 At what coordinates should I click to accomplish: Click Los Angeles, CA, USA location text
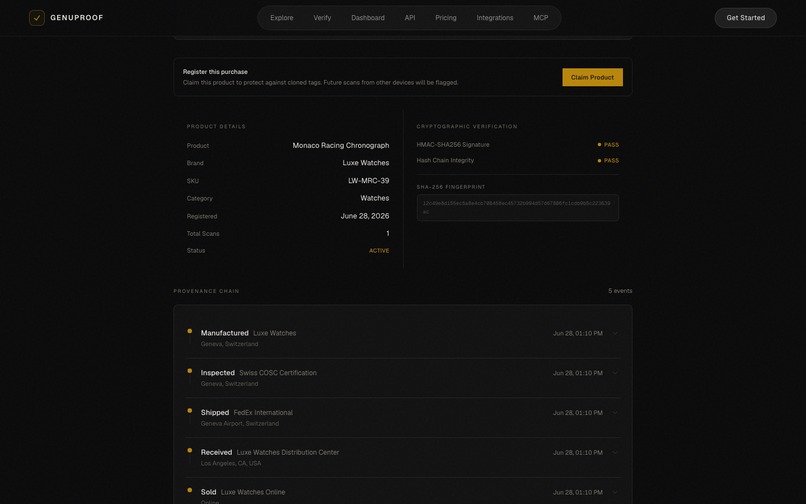(x=231, y=463)
